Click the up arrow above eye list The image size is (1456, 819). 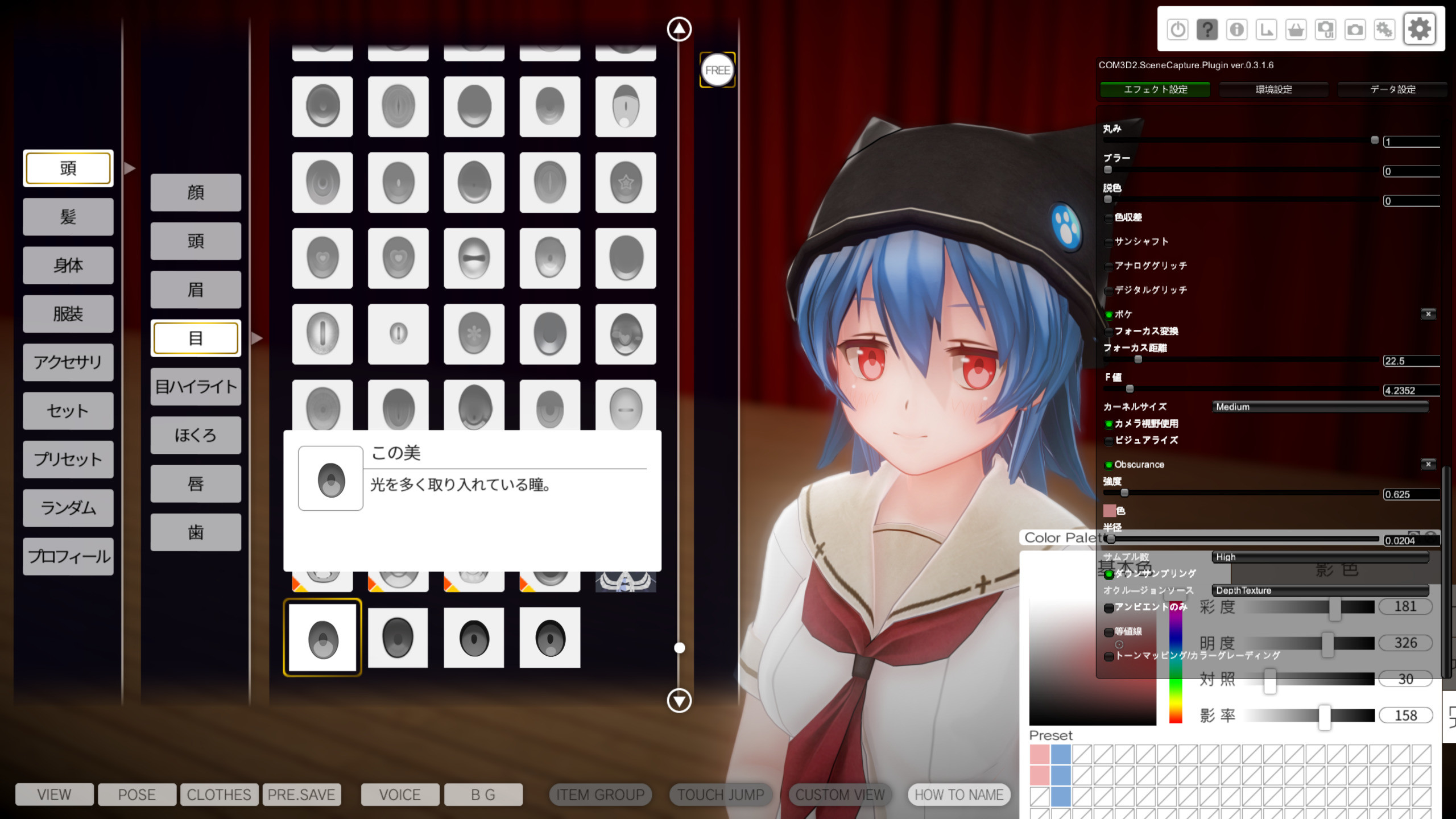(x=679, y=29)
